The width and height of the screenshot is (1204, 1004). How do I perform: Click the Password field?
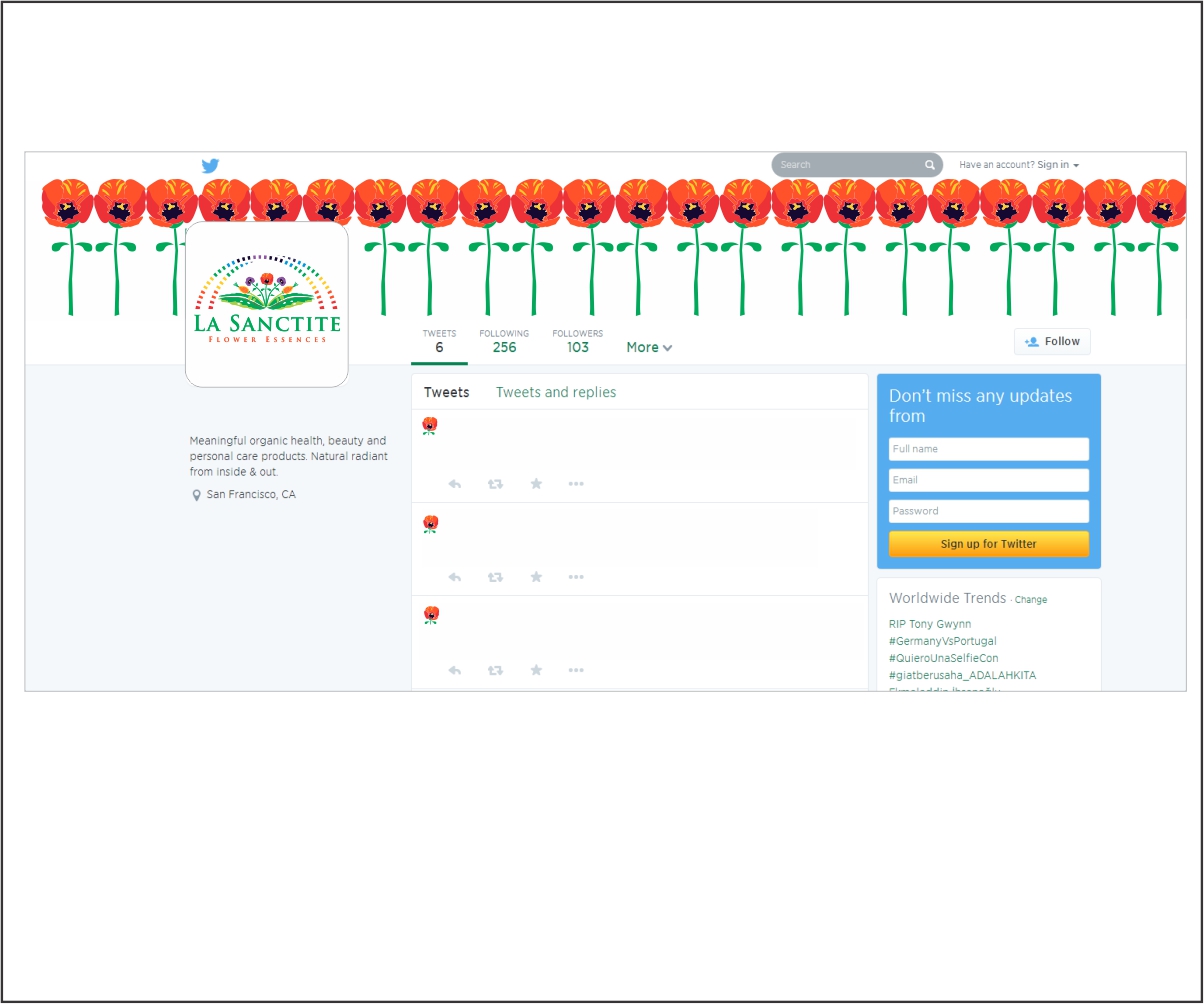pyautogui.click(x=989, y=511)
